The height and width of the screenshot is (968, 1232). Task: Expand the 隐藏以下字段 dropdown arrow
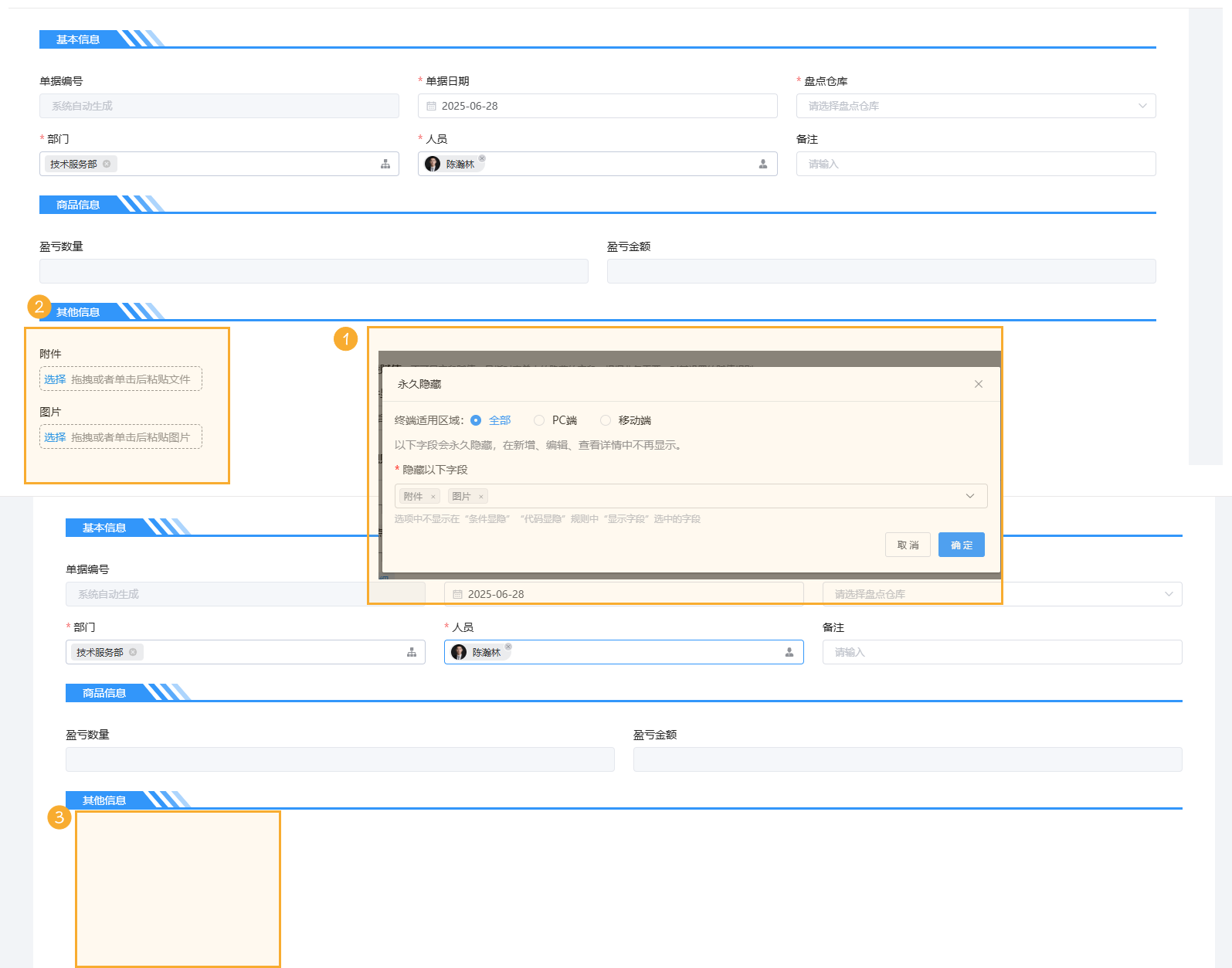pos(970,496)
